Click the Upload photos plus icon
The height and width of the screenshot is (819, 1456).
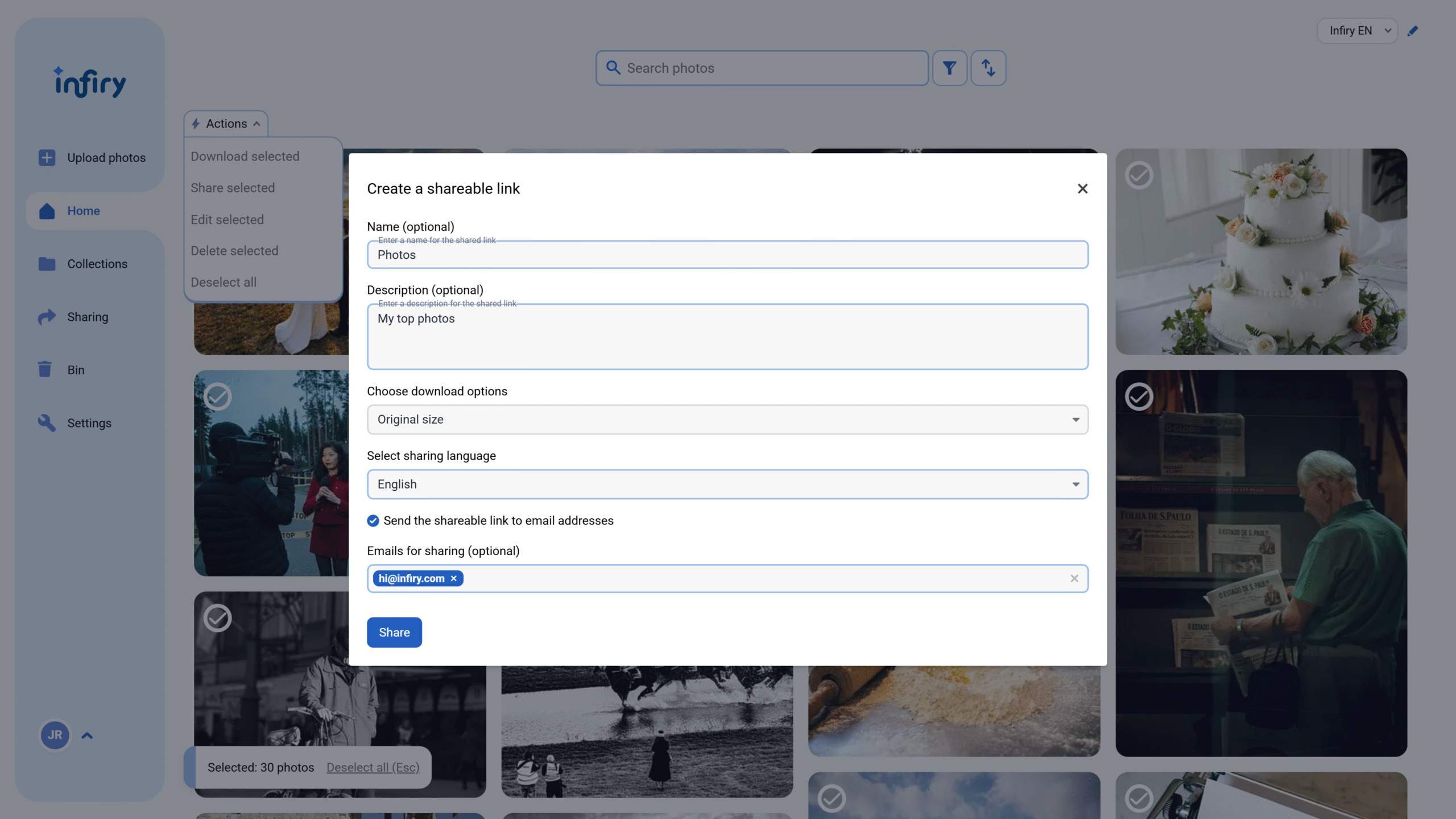click(47, 158)
